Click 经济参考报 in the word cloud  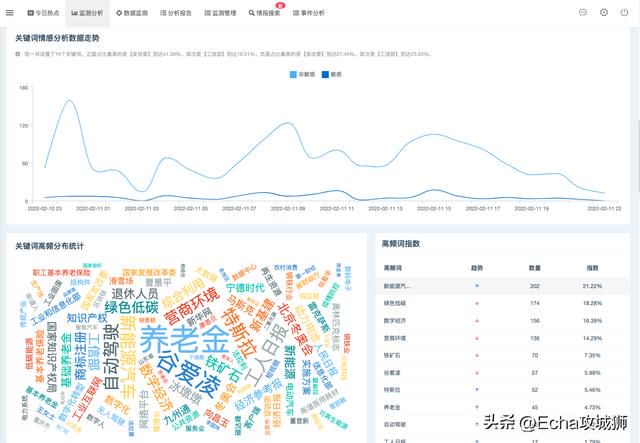coord(258,394)
